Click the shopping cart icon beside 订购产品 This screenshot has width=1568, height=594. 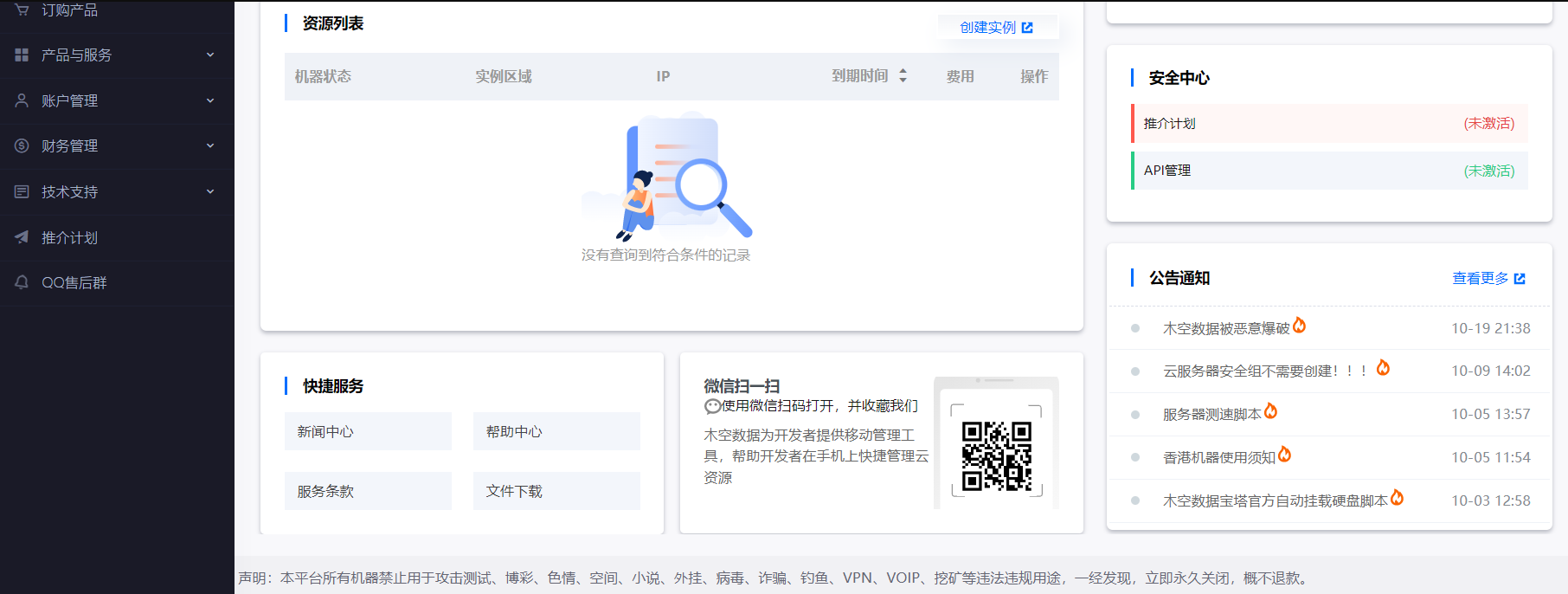(22, 10)
